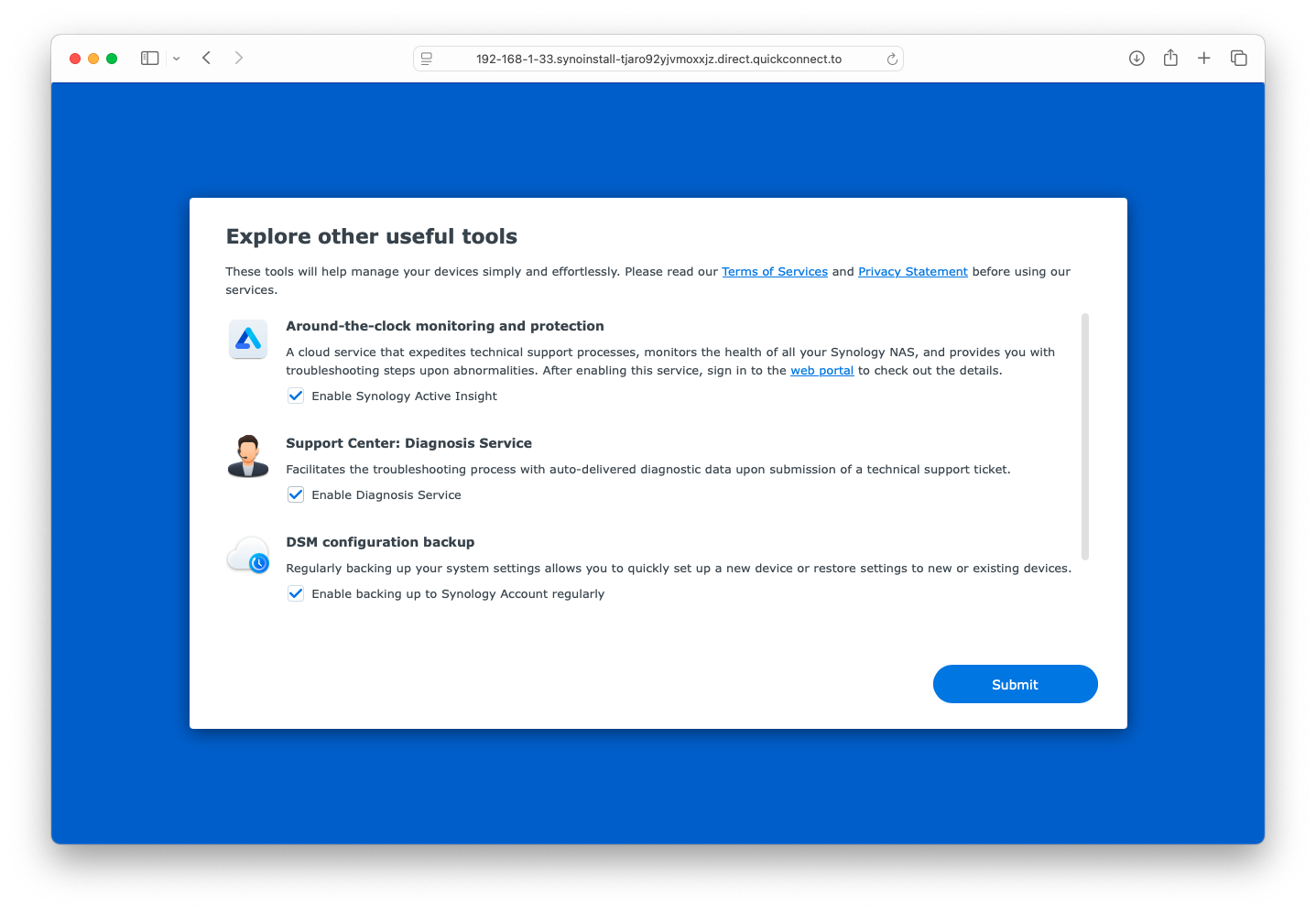This screenshot has width=1316, height=912.
Task: Expand the sidebar dropdown chevron
Action: (177, 59)
